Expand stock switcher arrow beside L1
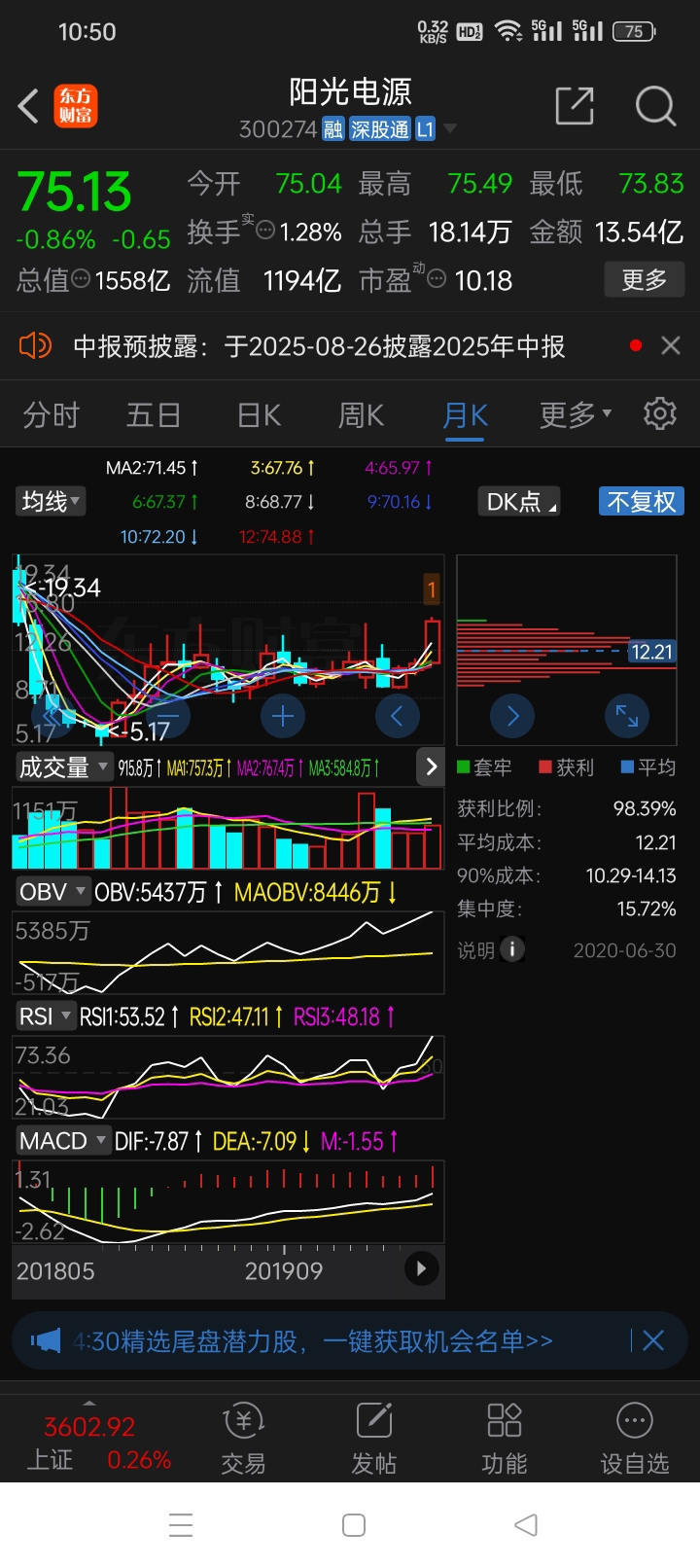 (449, 129)
